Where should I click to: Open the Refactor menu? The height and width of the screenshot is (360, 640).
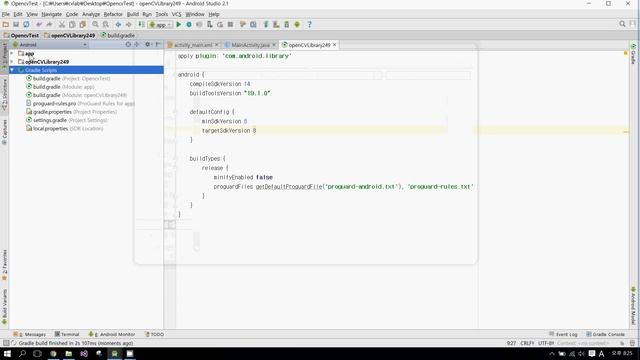pos(113,14)
